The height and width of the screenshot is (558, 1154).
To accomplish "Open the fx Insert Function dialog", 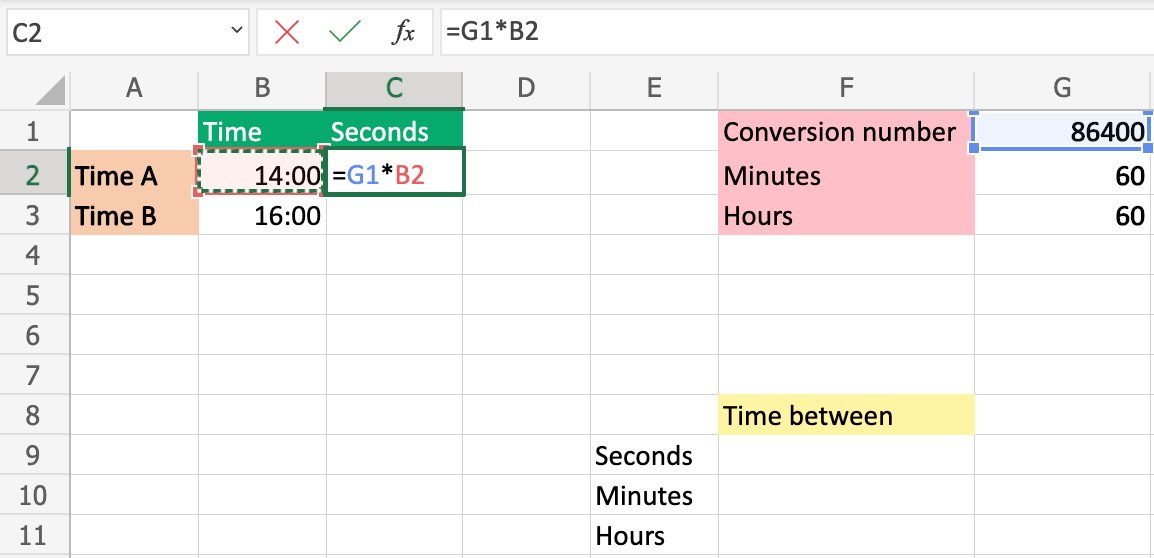I will 403,33.
